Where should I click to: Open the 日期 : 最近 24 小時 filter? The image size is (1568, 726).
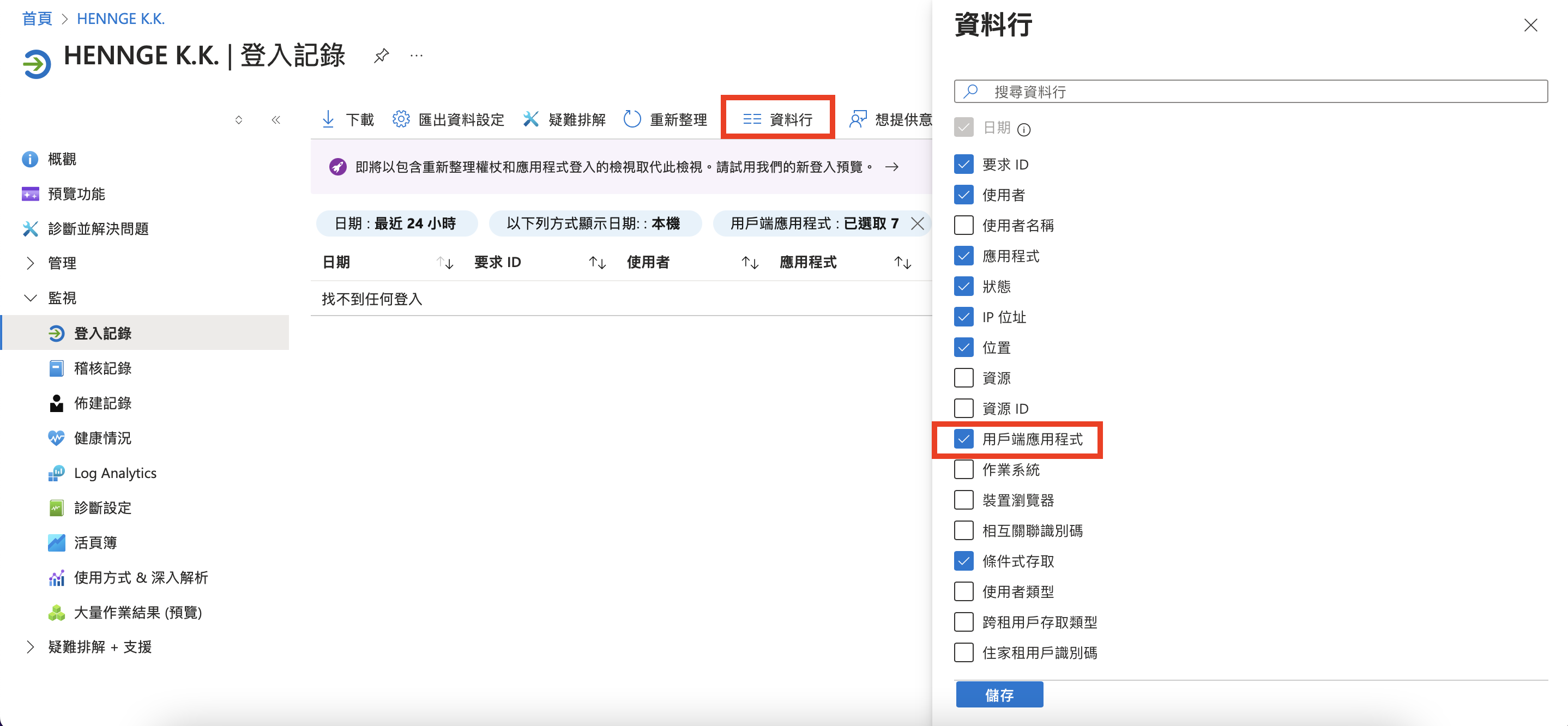(396, 223)
